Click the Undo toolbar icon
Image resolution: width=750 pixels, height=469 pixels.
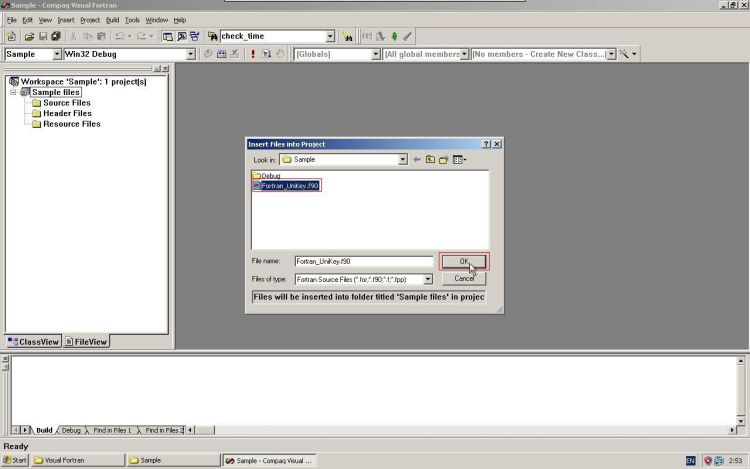click(120, 36)
